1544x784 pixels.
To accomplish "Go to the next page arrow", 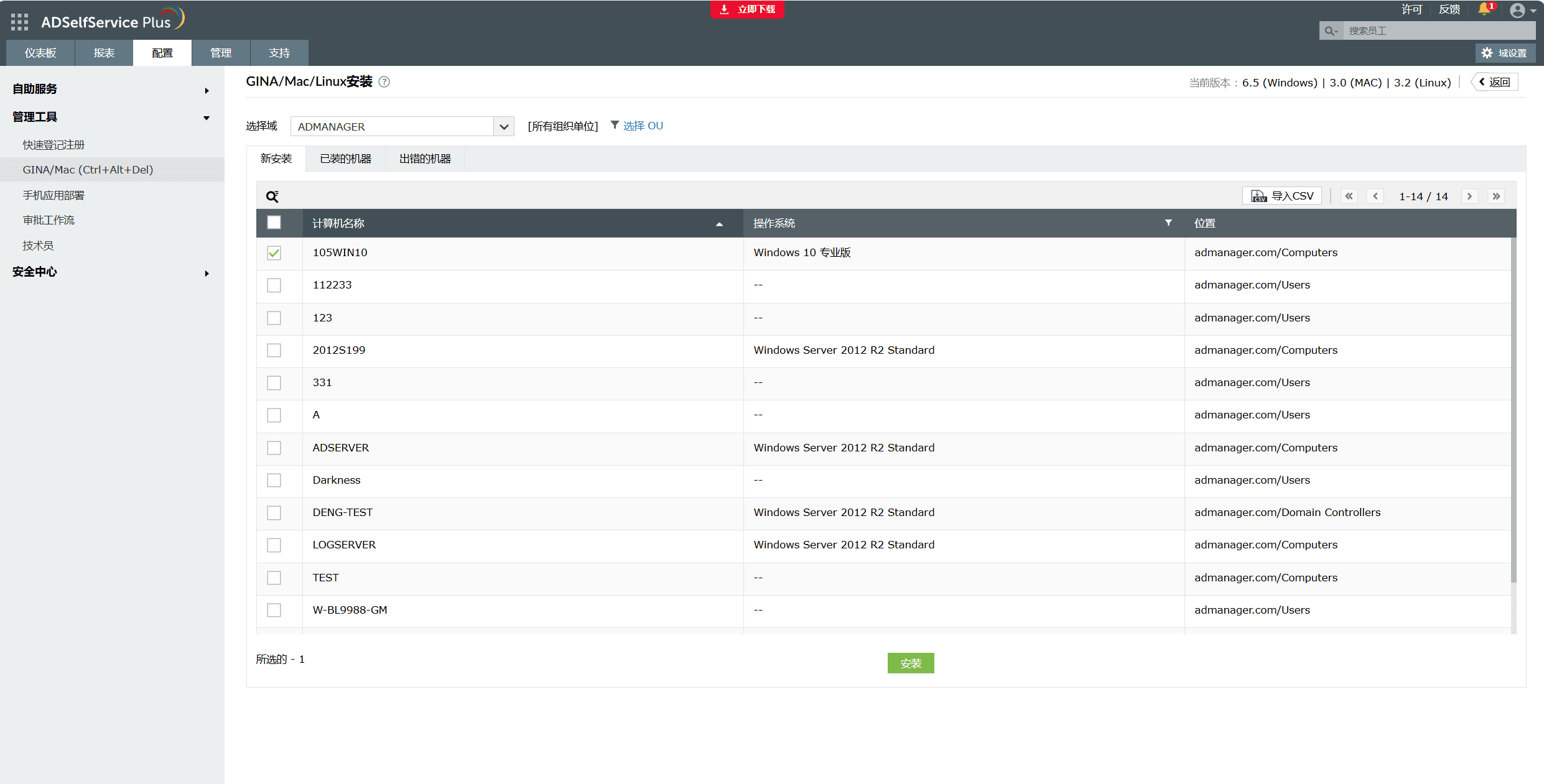I will tap(1469, 196).
